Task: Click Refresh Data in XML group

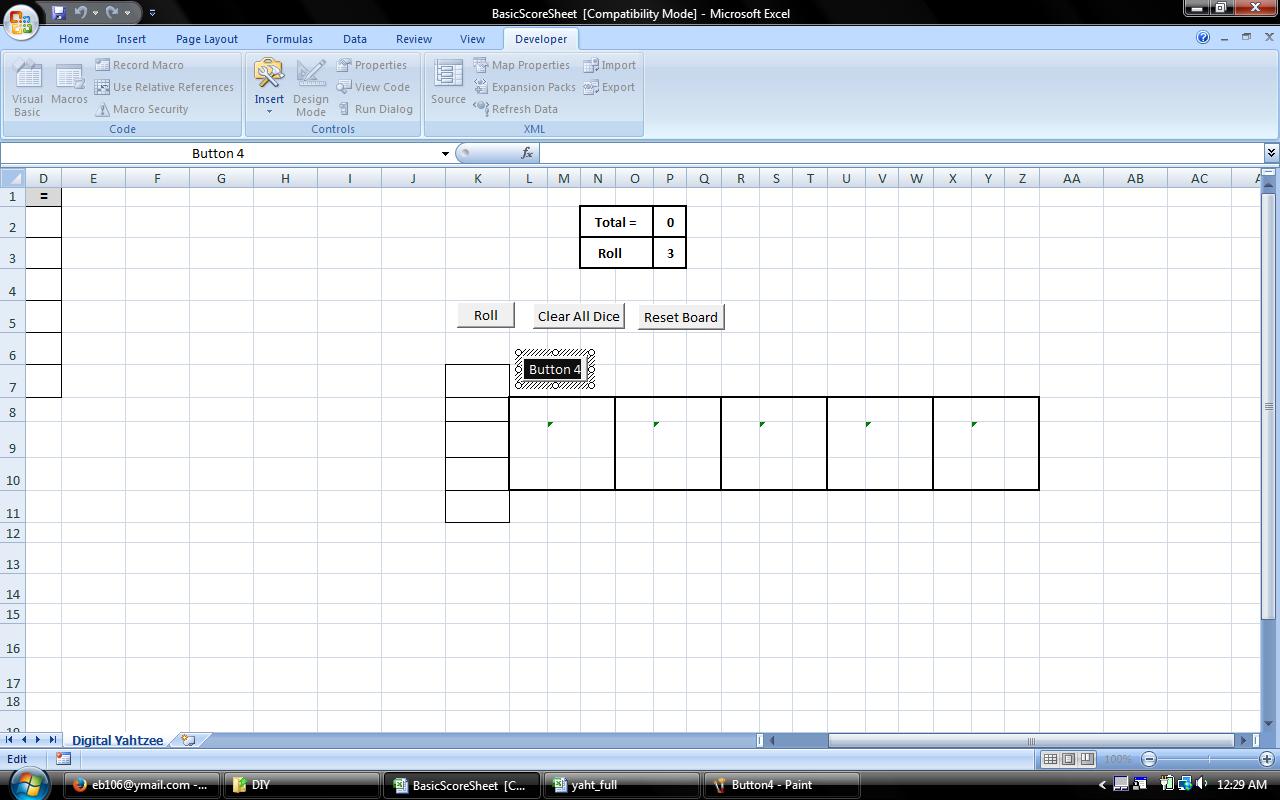Action: (515, 109)
